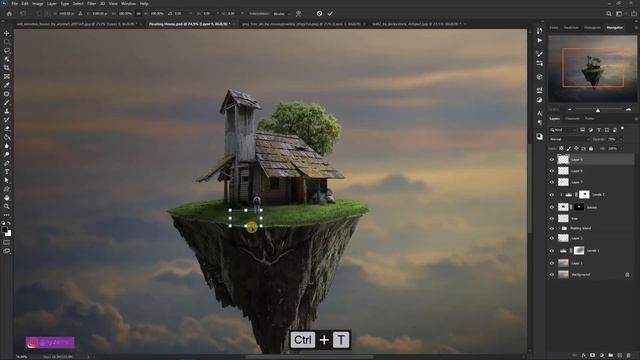Select the History Brush tool
Image resolution: width=640 pixels, height=360 pixels.
[x=7, y=120]
